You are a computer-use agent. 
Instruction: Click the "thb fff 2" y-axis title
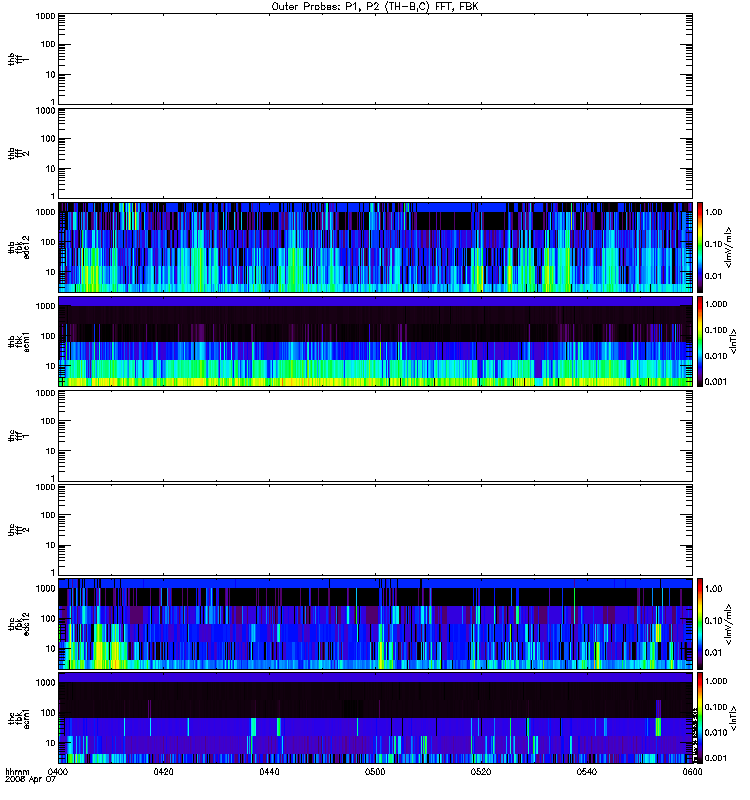coord(19,153)
